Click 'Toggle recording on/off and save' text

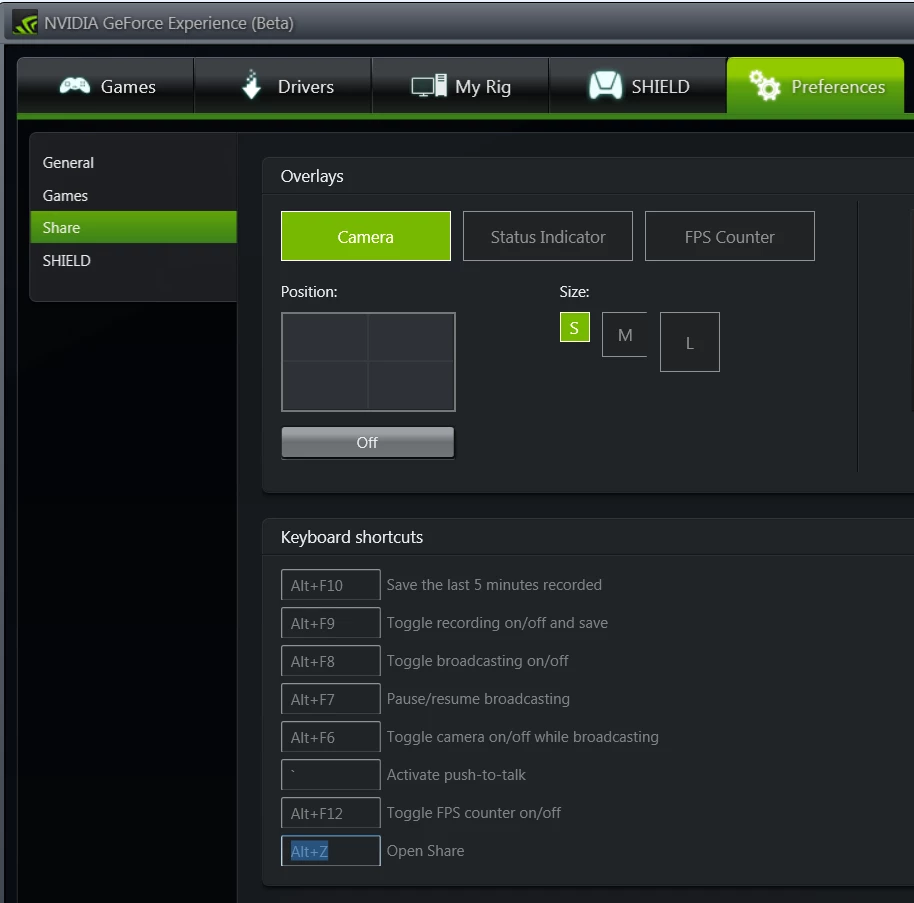pos(497,623)
